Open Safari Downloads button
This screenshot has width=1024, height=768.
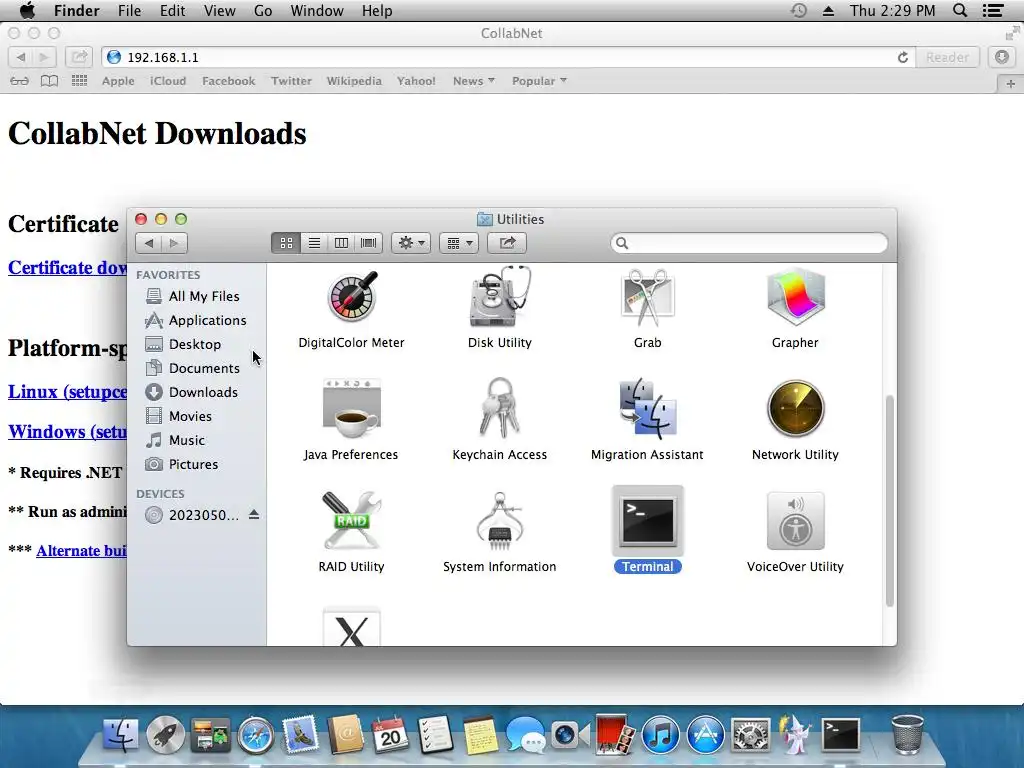coord(1002,57)
